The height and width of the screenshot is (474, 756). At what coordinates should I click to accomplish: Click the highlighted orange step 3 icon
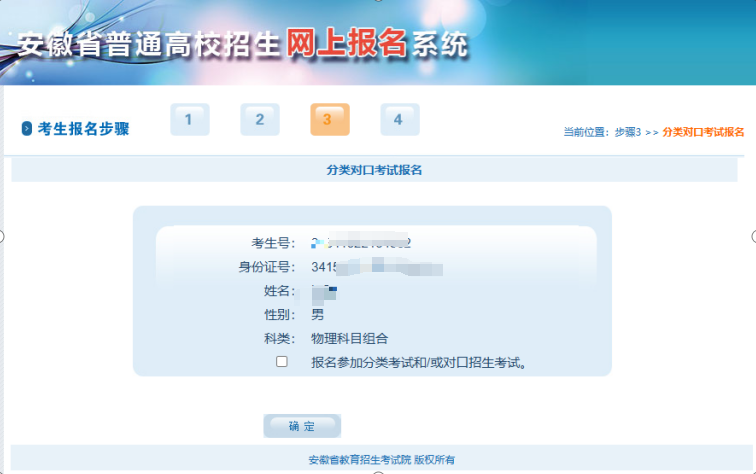(329, 120)
